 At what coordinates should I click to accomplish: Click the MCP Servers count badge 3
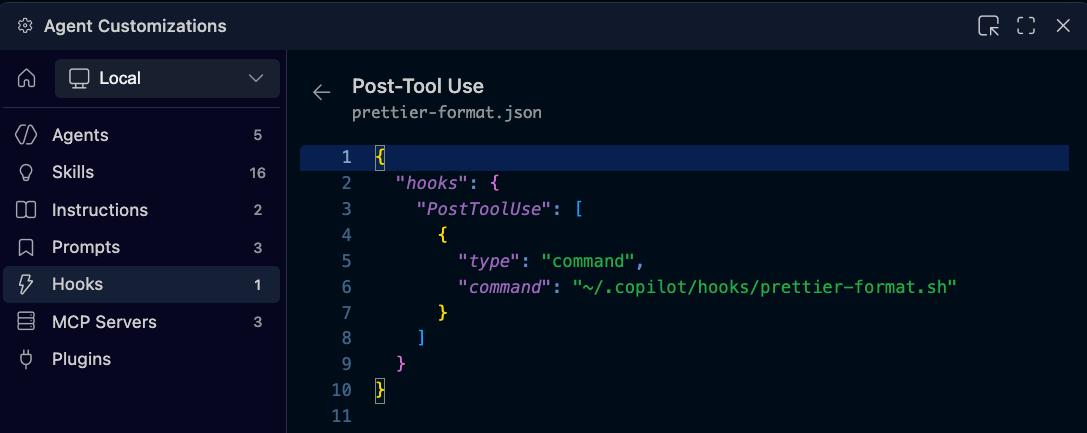[258, 322]
